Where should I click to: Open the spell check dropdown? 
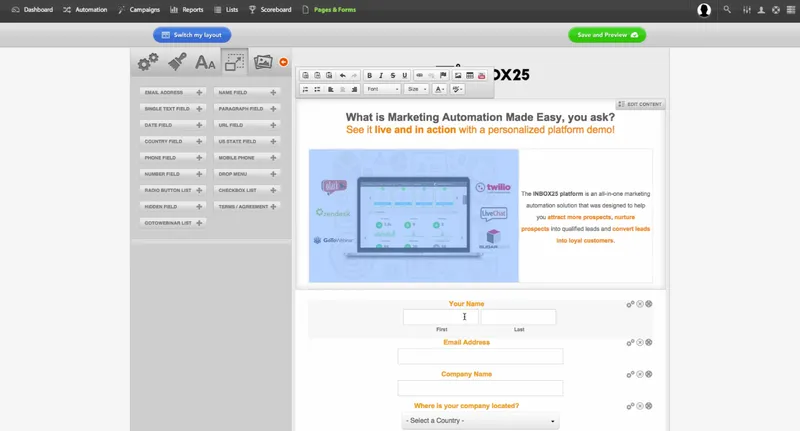click(x=457, y=89)
